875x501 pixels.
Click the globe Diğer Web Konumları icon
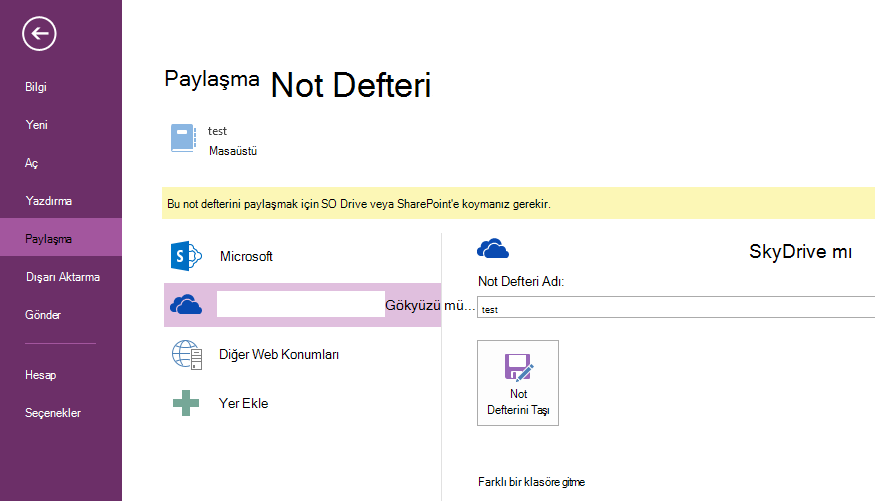[186, 355]
